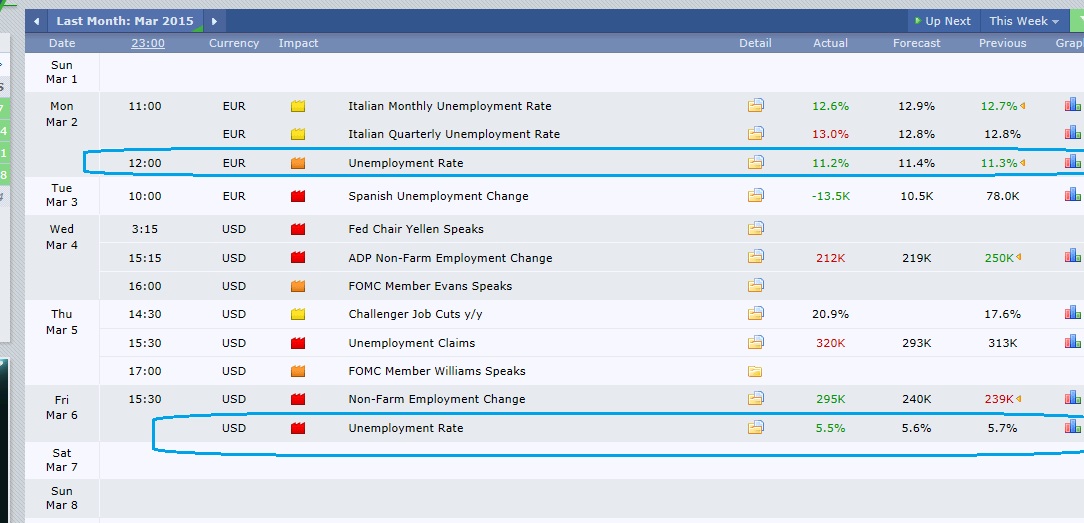This screenshot has height=523, width=1084.
Task: Click orange impact icon for FOMC Member Evans Speaks
Action: [298, 286]
